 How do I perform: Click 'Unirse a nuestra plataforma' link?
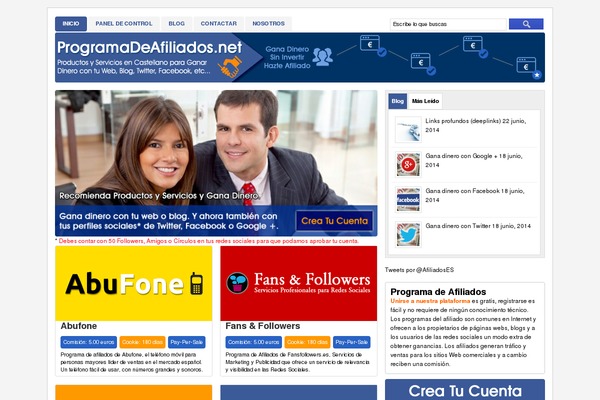click(x=430, y=301)
